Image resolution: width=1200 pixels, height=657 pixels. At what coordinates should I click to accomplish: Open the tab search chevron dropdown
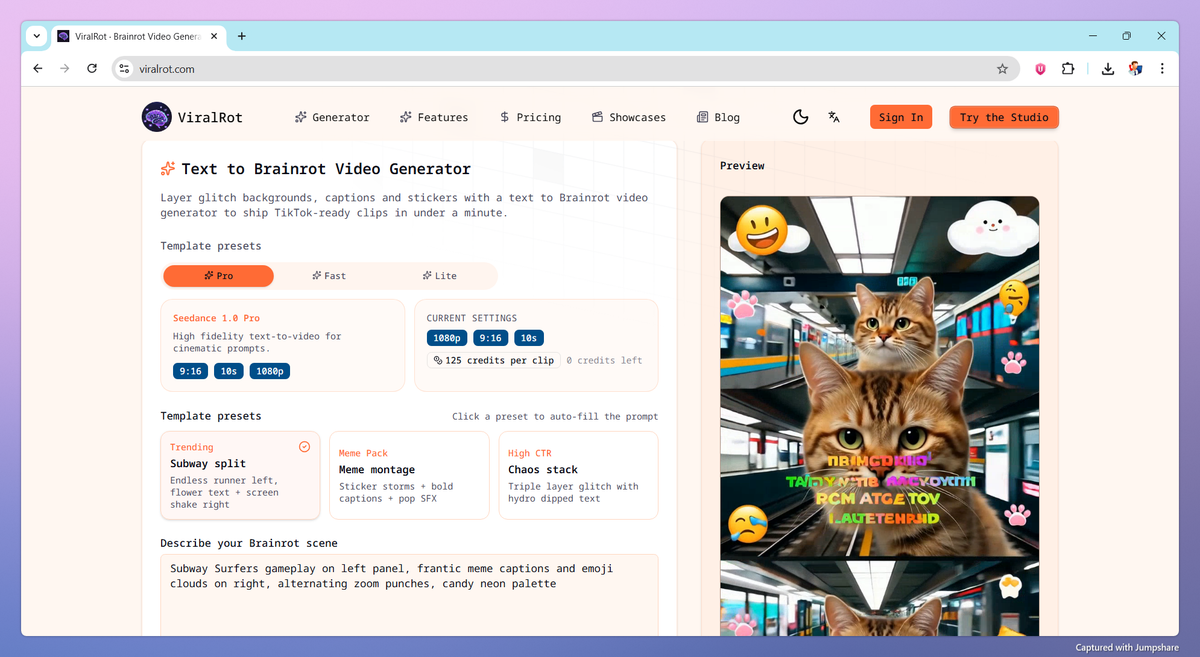pyautogui.click(x=36, y=36)
